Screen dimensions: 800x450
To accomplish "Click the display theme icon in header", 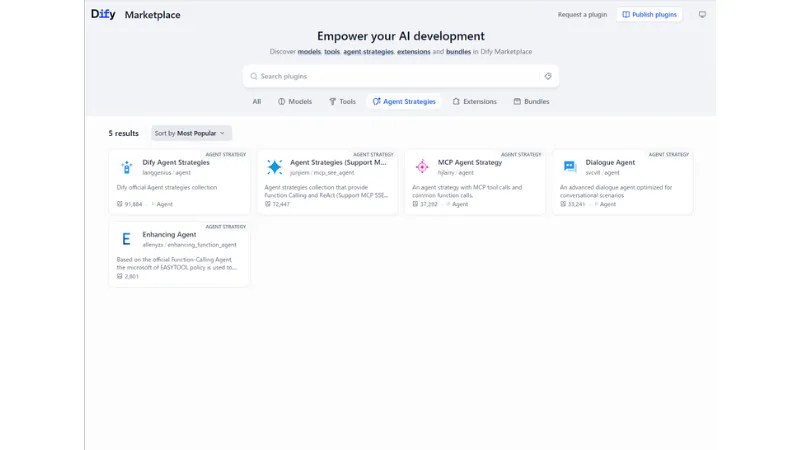I will coord(702,15).
